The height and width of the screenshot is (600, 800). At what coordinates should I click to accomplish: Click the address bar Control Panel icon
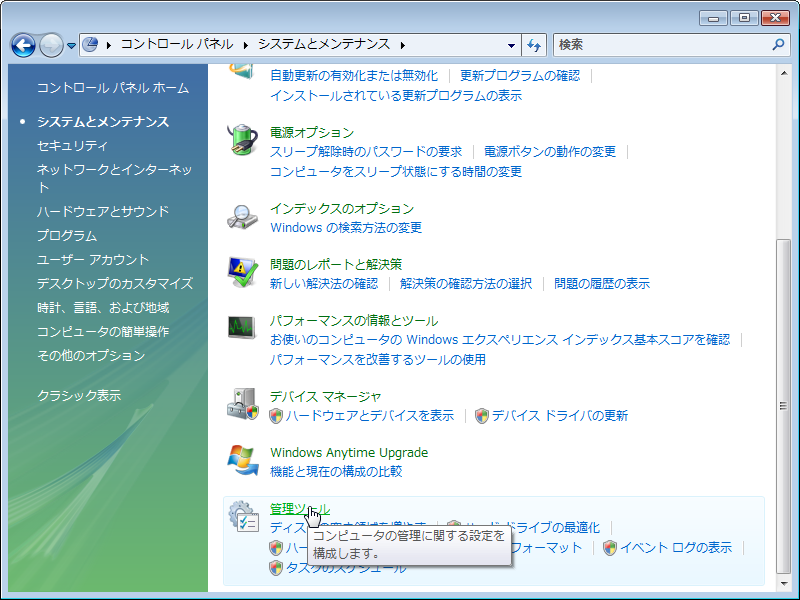click(x=90, y=45)
